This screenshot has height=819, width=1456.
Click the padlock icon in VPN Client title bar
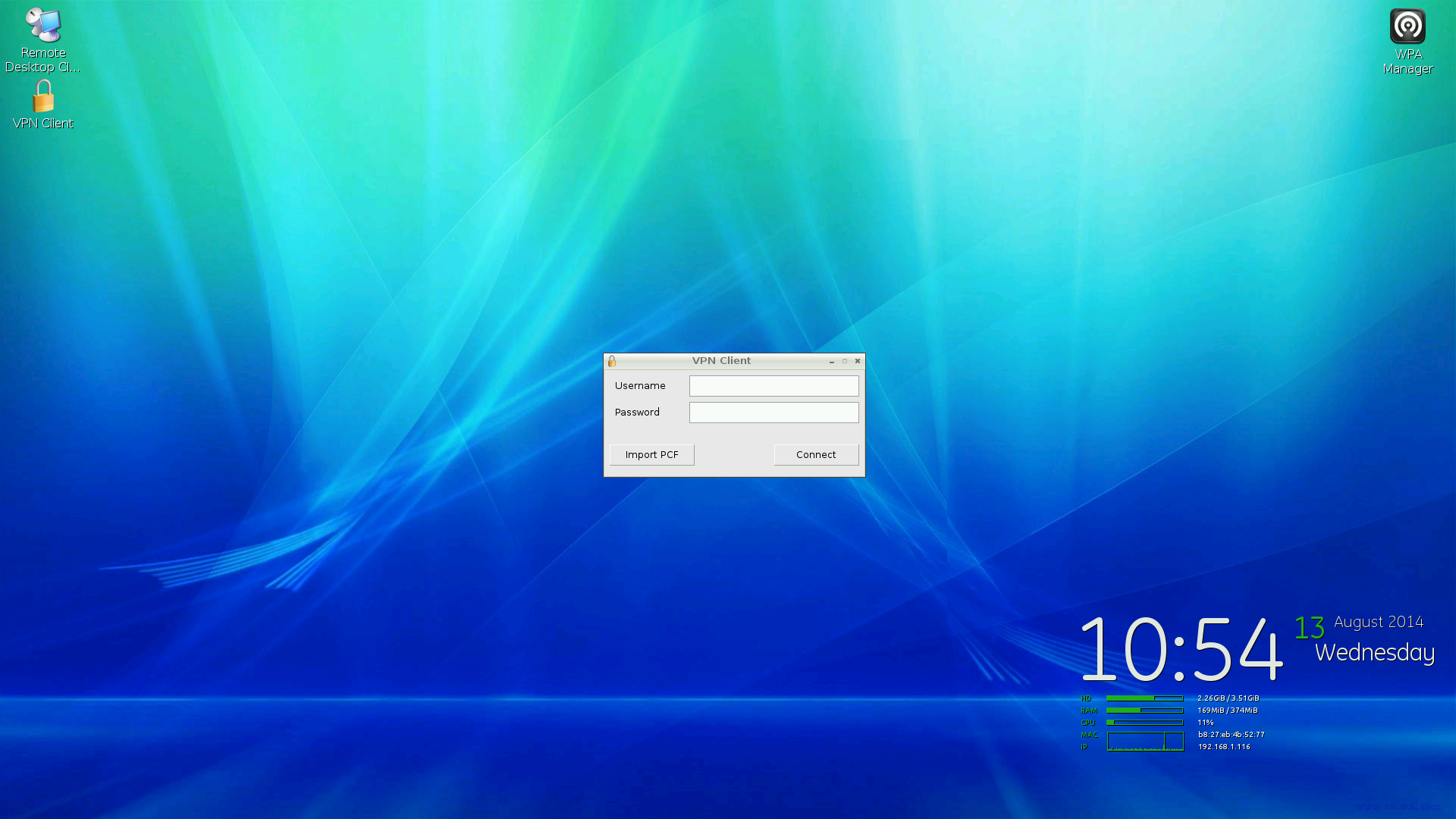612,361
